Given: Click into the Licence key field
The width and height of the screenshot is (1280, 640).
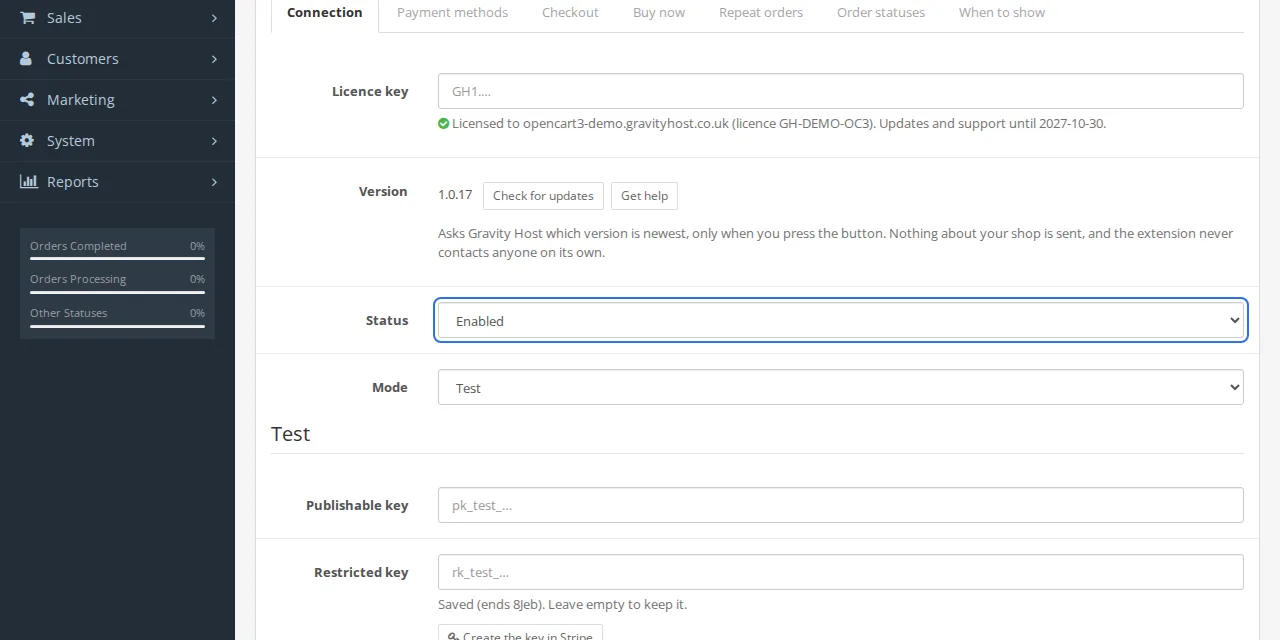Looking at the screenshot, I should click(841, 91).
